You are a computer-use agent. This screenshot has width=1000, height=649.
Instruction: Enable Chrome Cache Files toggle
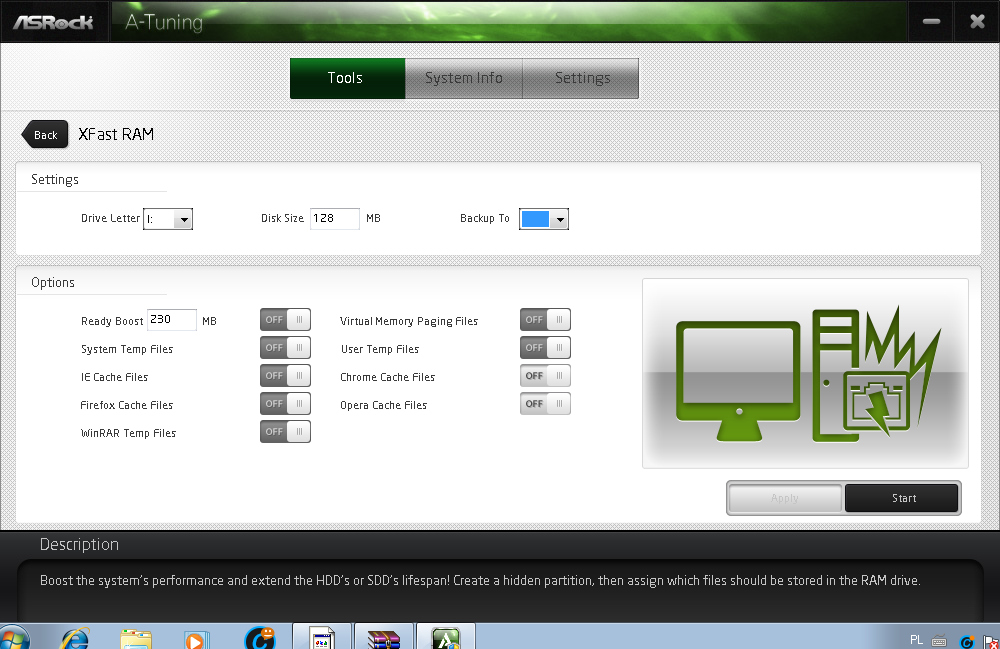tap(545, 376)
